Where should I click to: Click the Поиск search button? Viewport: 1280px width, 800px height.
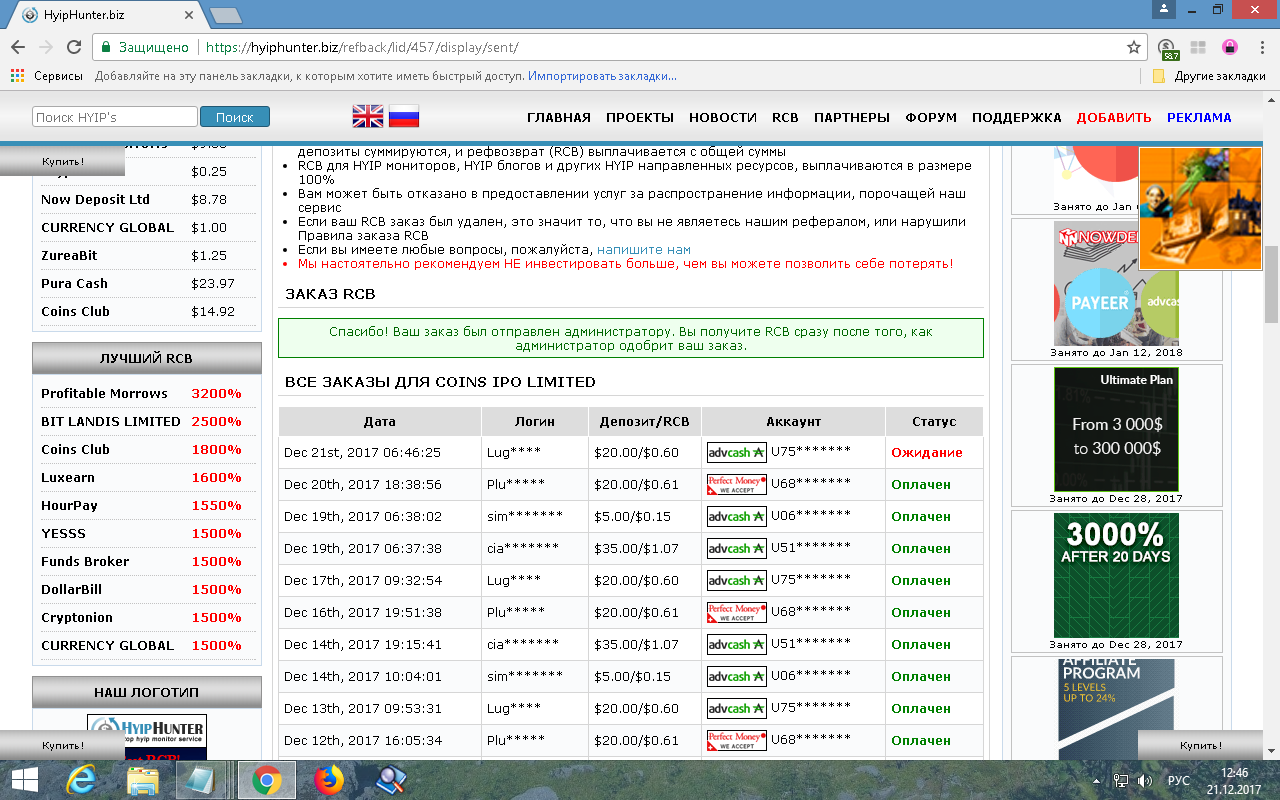[x=234, y=117]
